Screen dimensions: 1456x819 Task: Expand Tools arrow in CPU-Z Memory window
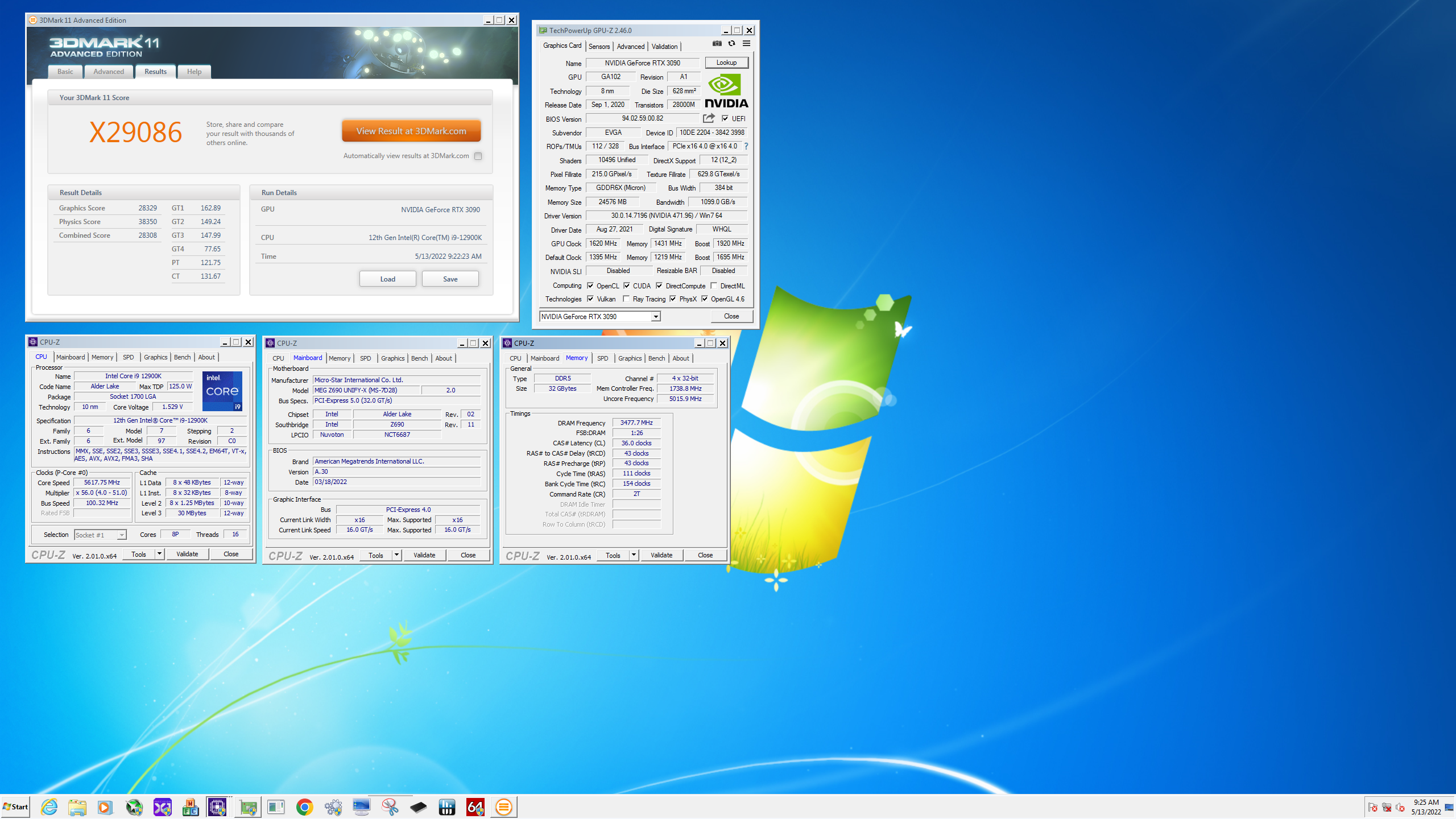pos(634,555)
